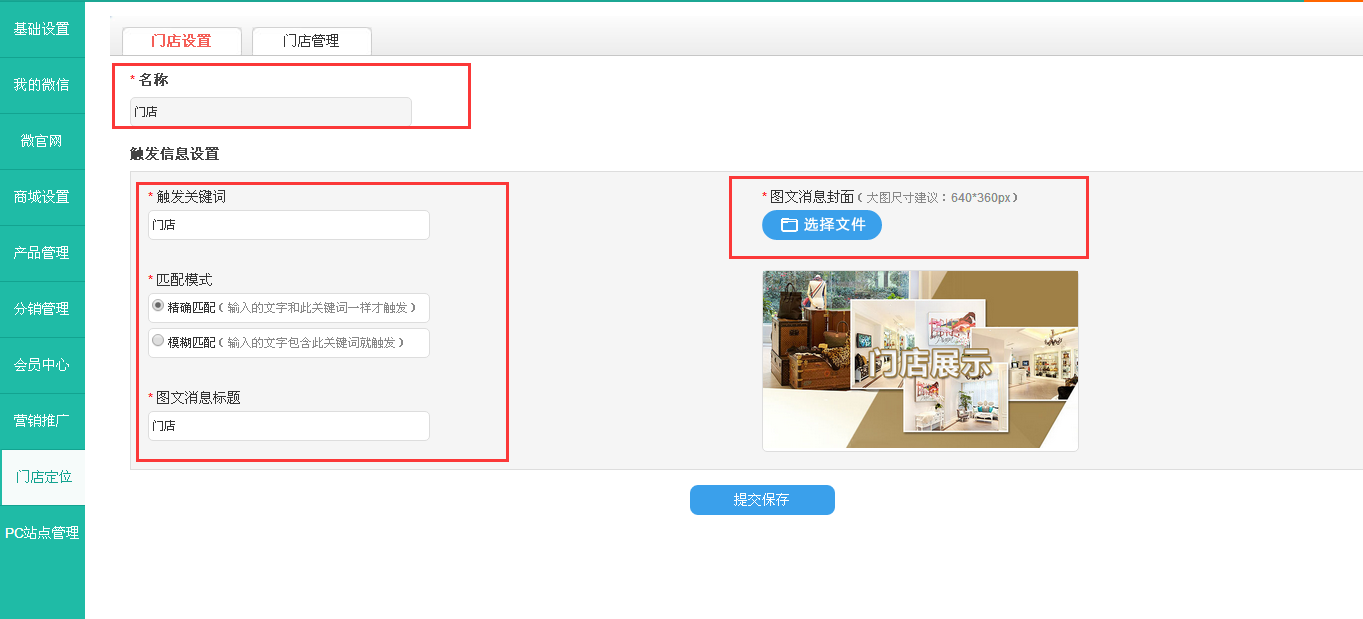The height and width of the screenshot is (619, 1363).
Task: Open the 门店设置 tab
Action: [181, 41]
